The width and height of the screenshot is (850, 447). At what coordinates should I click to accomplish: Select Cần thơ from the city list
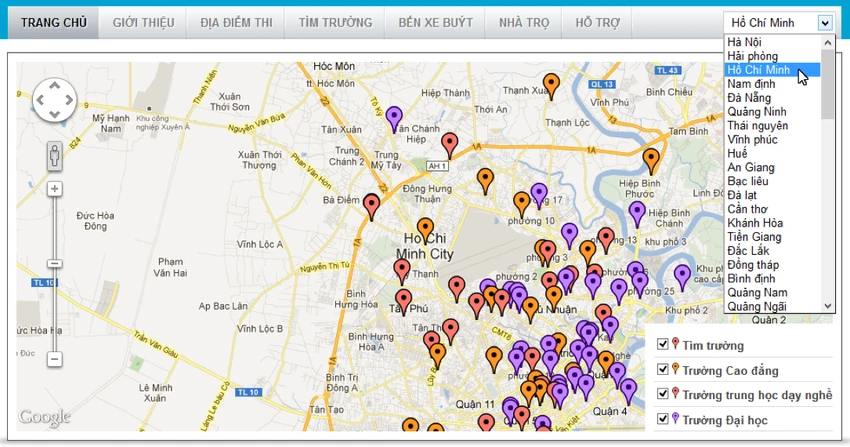(x=773, y=209)
